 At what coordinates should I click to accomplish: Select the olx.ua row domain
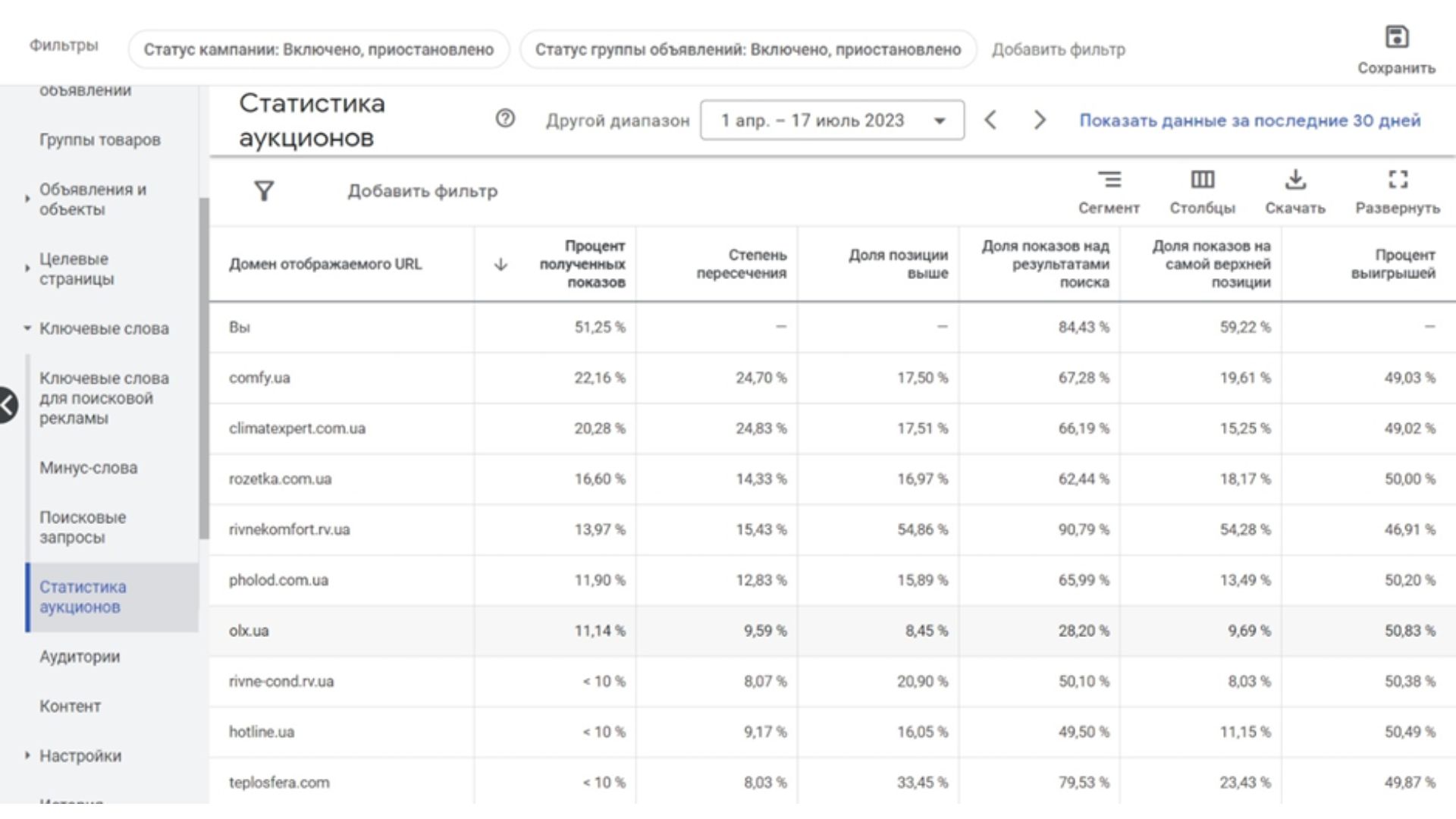click(249, 631)
